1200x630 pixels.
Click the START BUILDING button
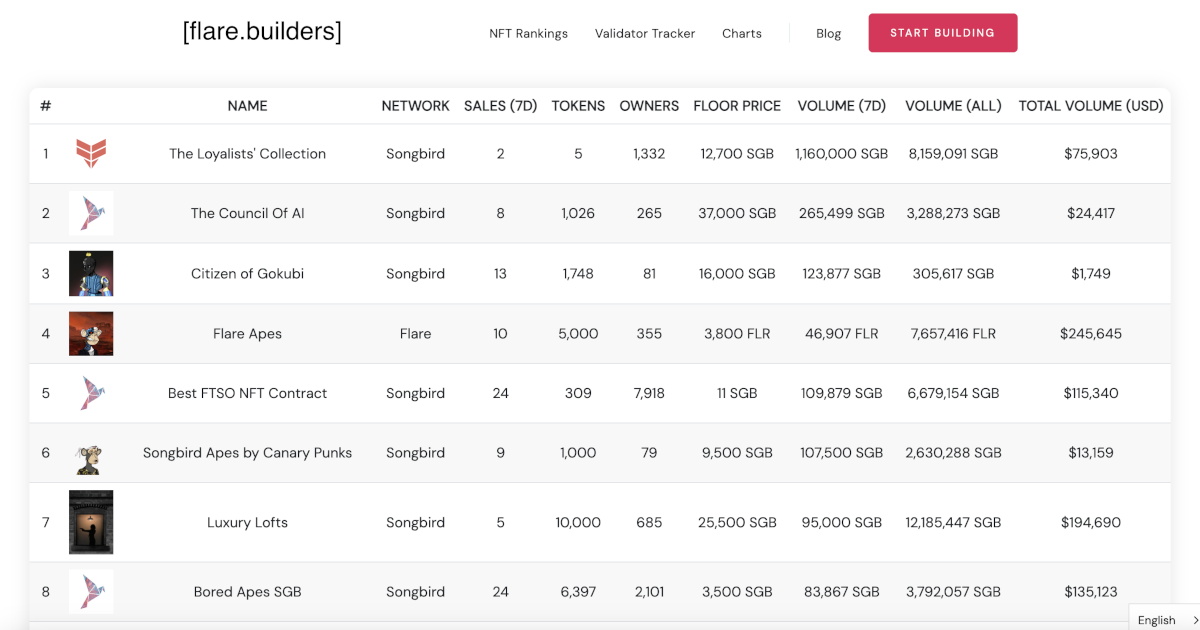point(942,32)
